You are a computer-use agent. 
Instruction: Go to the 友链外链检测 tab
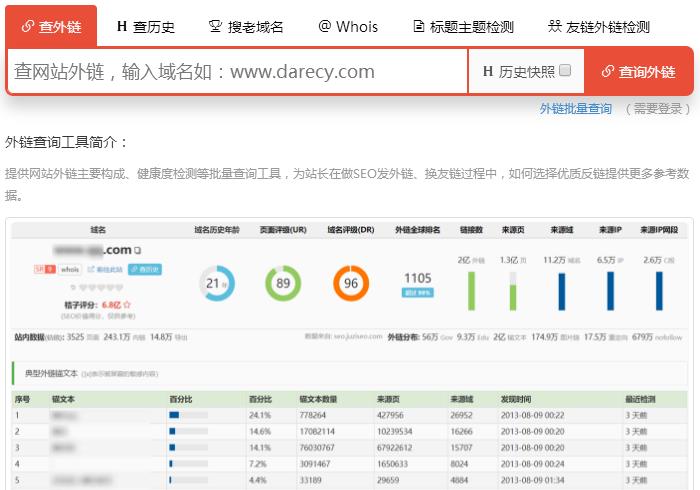(599, 26)
